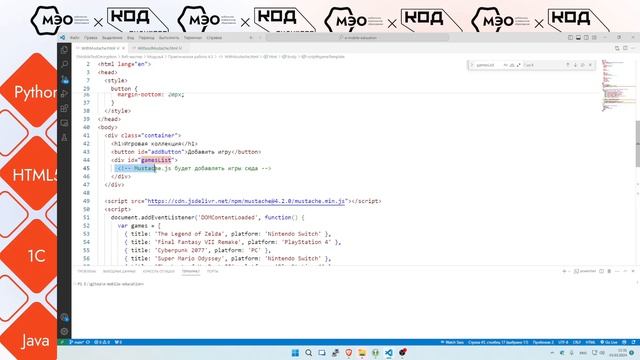Viewport: 640px width, 360px height.
Task: Open the Выделение menu
Action: coord(112,38)
